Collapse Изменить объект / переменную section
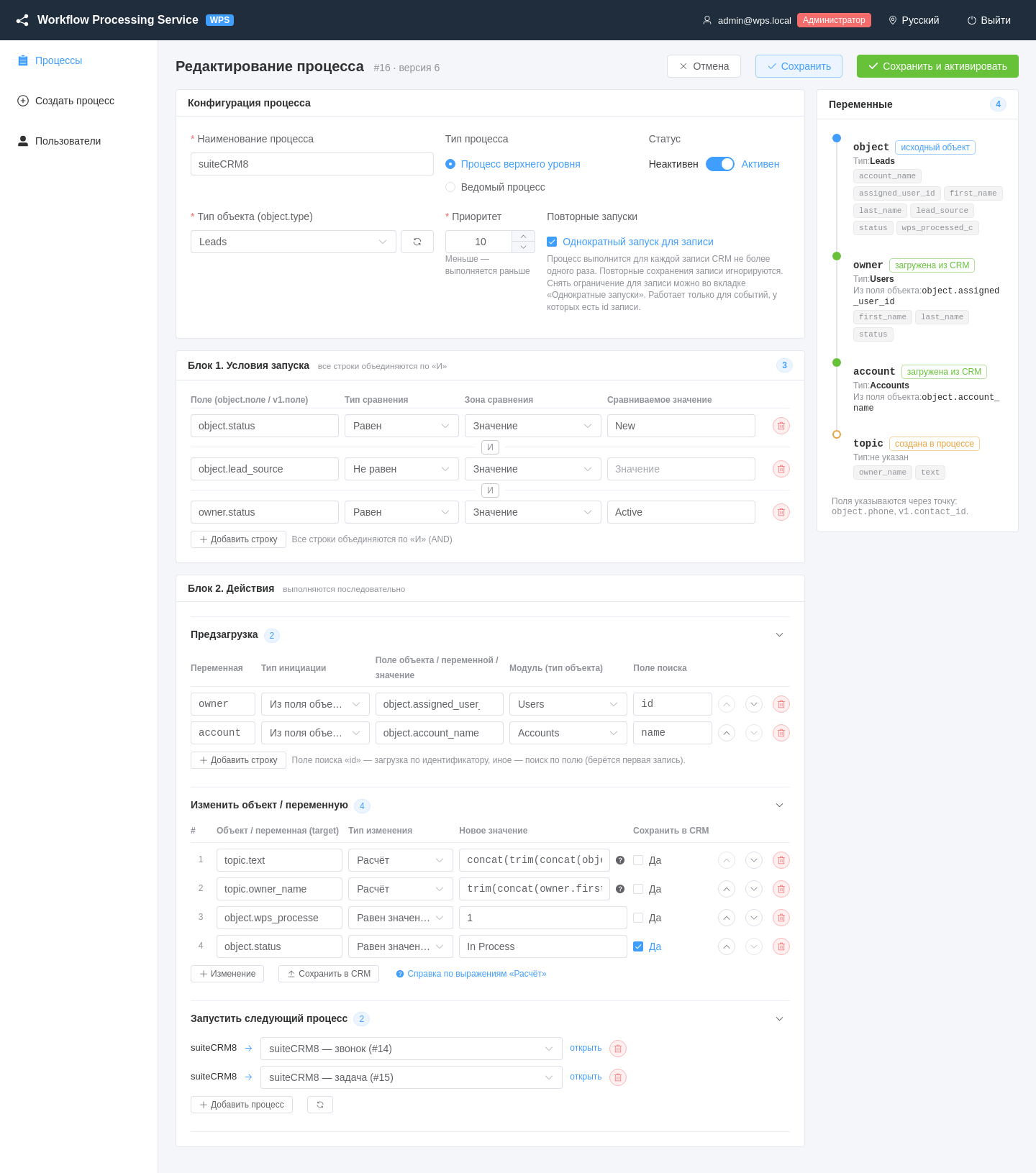This screenshot has width=1036, height=1173. point(779,805)
